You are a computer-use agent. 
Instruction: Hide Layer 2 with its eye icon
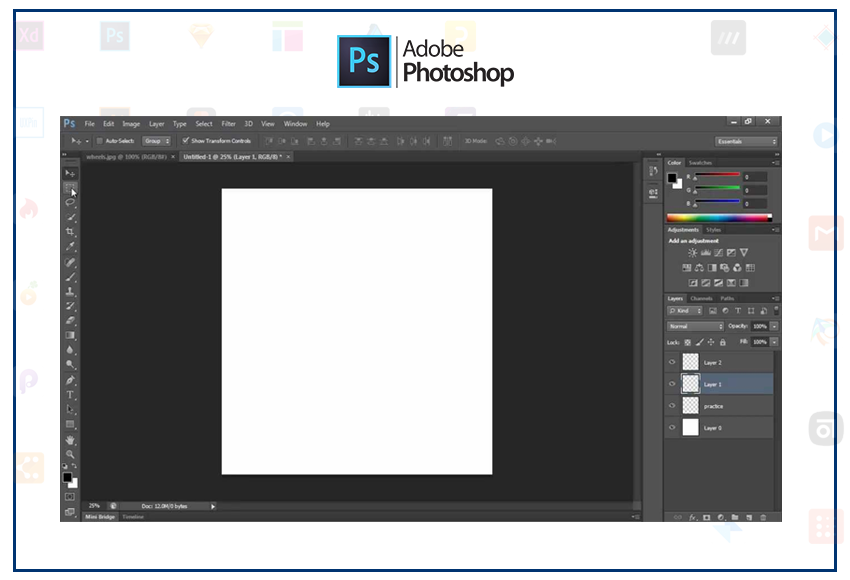click(672, 362)
